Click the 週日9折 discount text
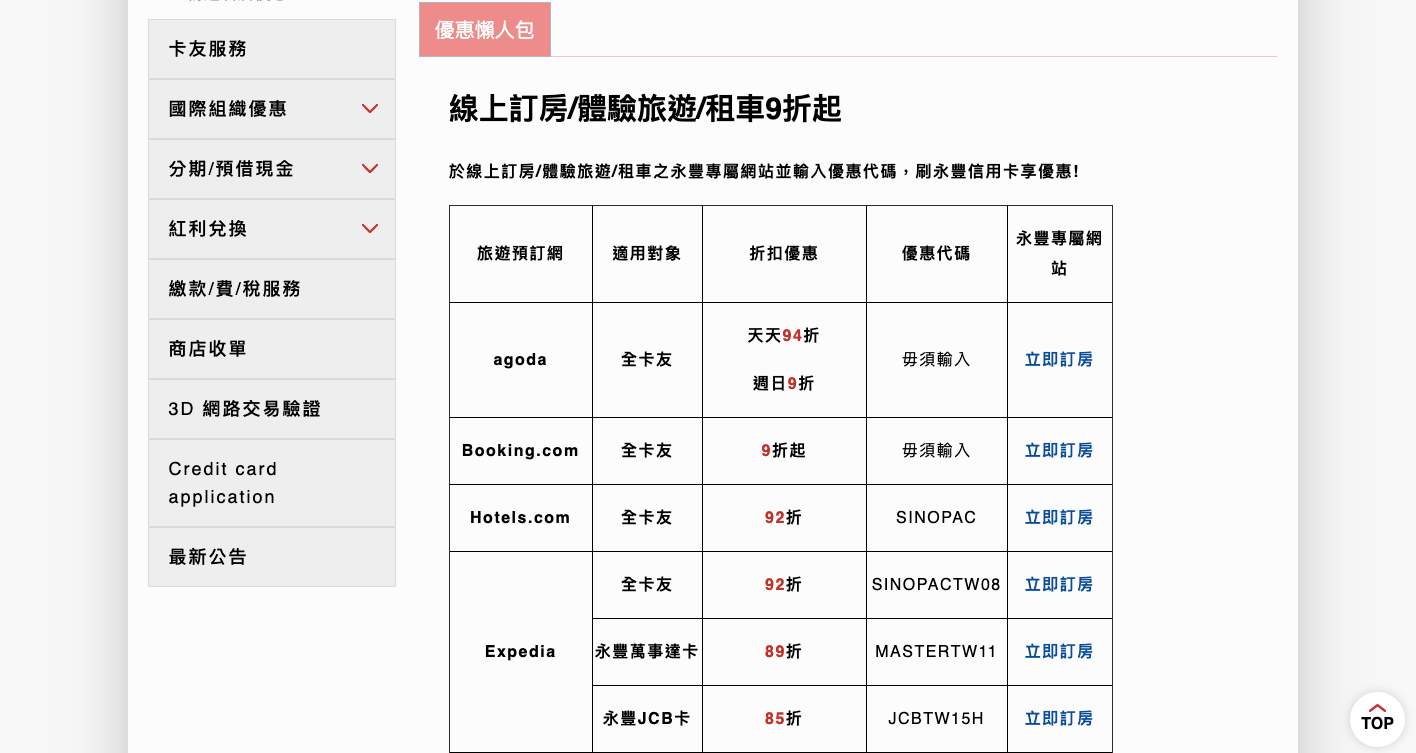Viewport: 1416px width, 753px height. 784,383
